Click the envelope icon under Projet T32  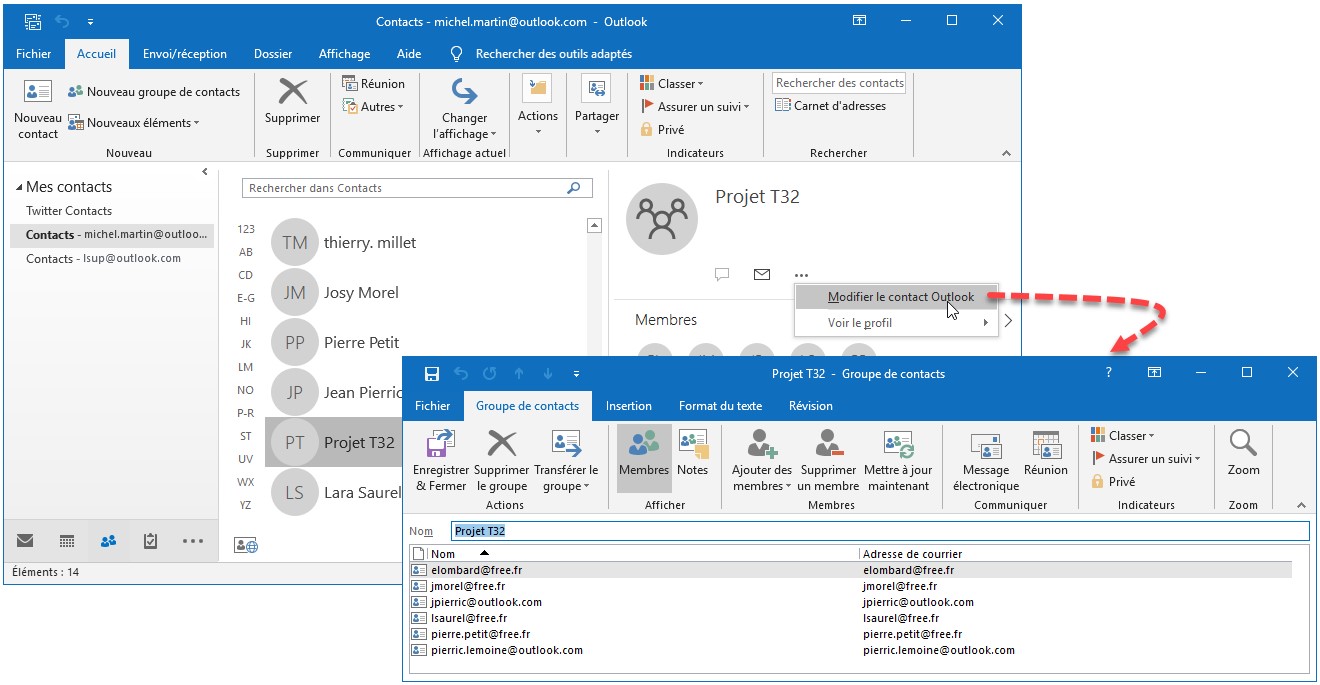762,274
